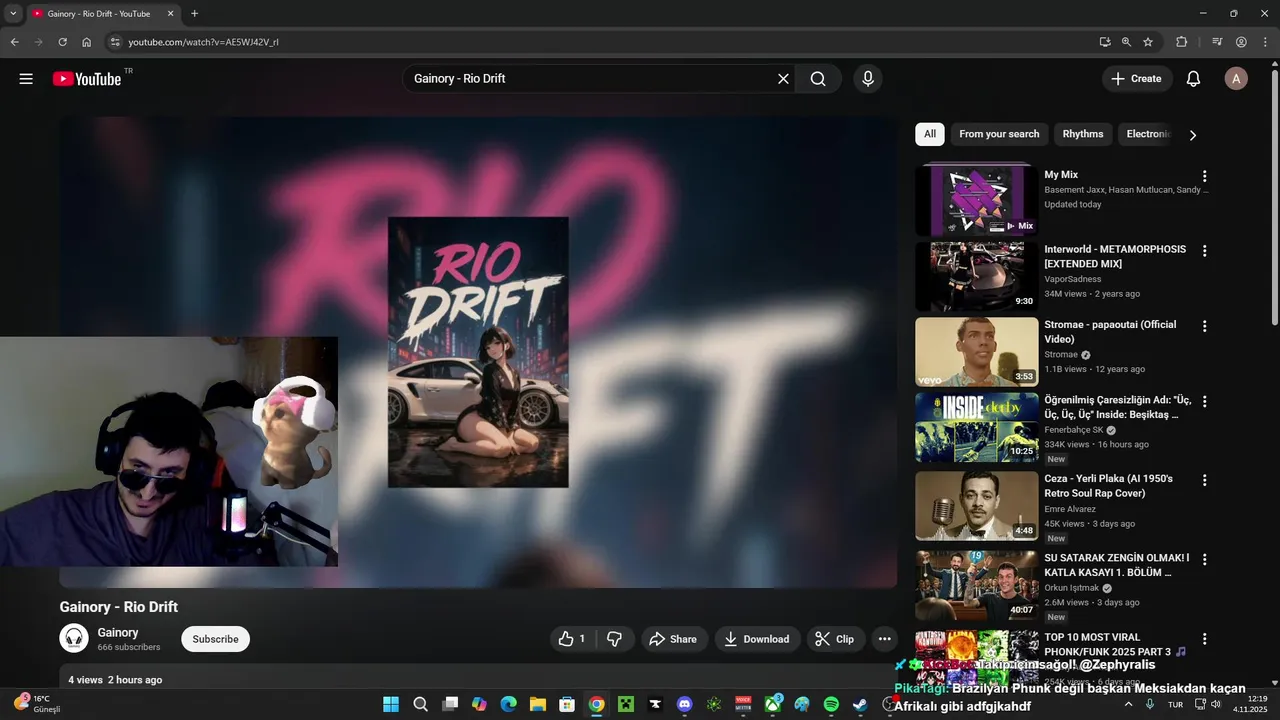
Task: Open the account avatar menu
Action: pyautogui.click(x=1236, y=79)
